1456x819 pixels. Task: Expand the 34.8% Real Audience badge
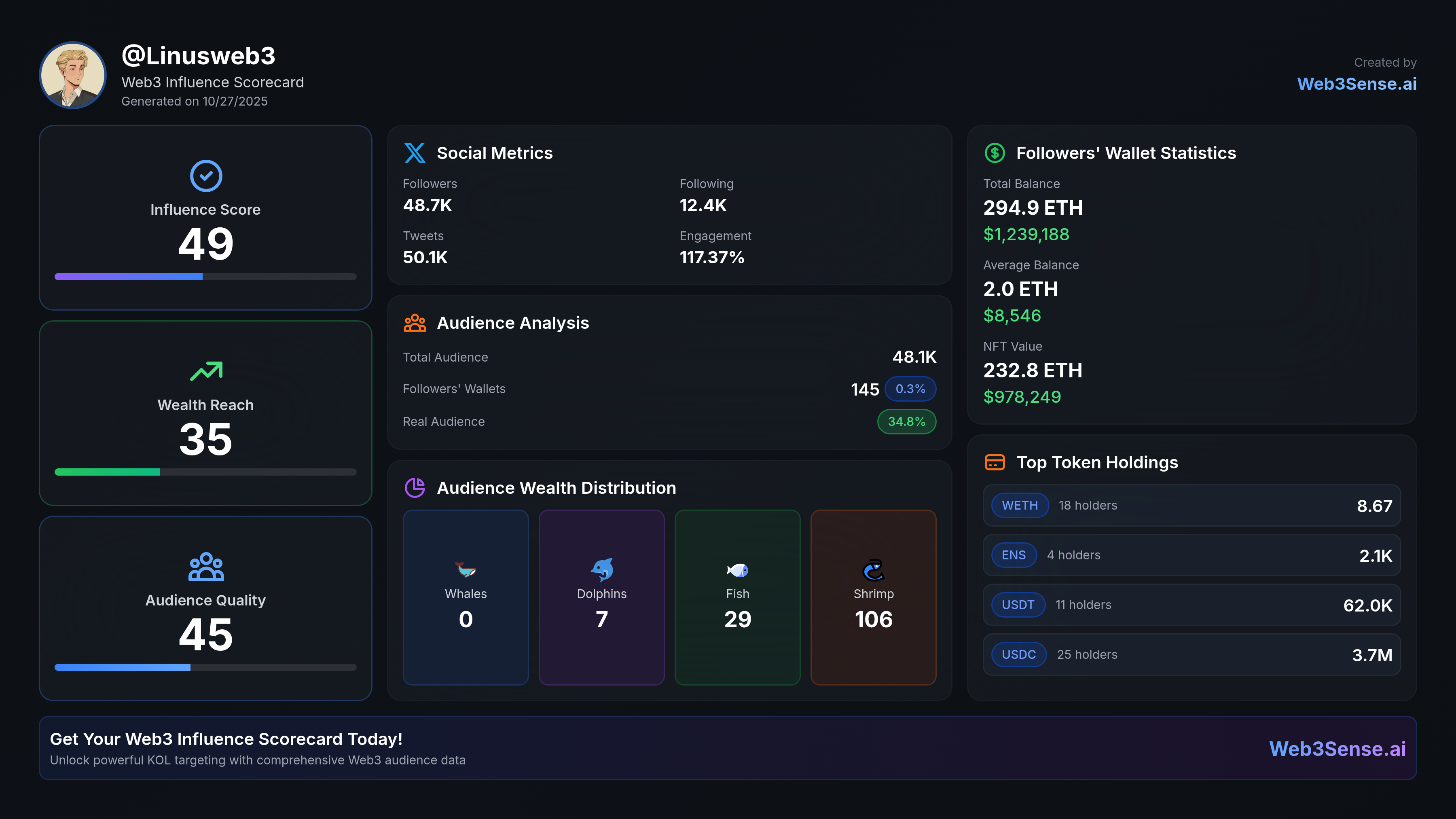tap(906, 422)
